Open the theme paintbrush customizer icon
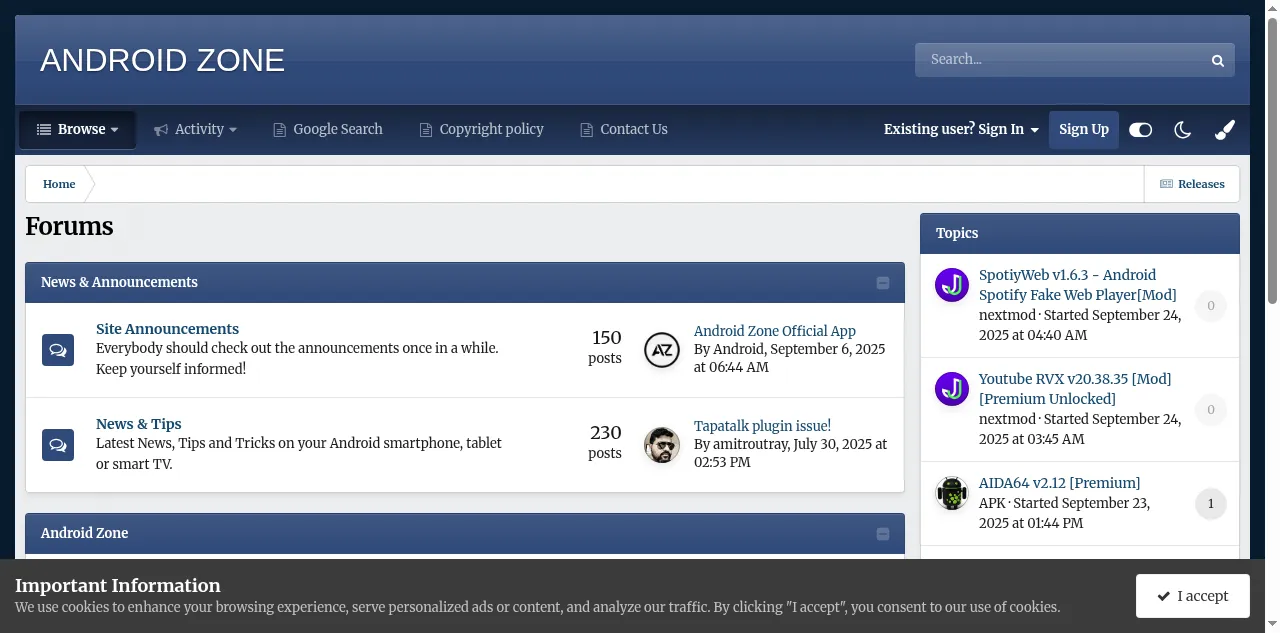This screenshot has height=633, width=1280. (x=1225, y=130)
